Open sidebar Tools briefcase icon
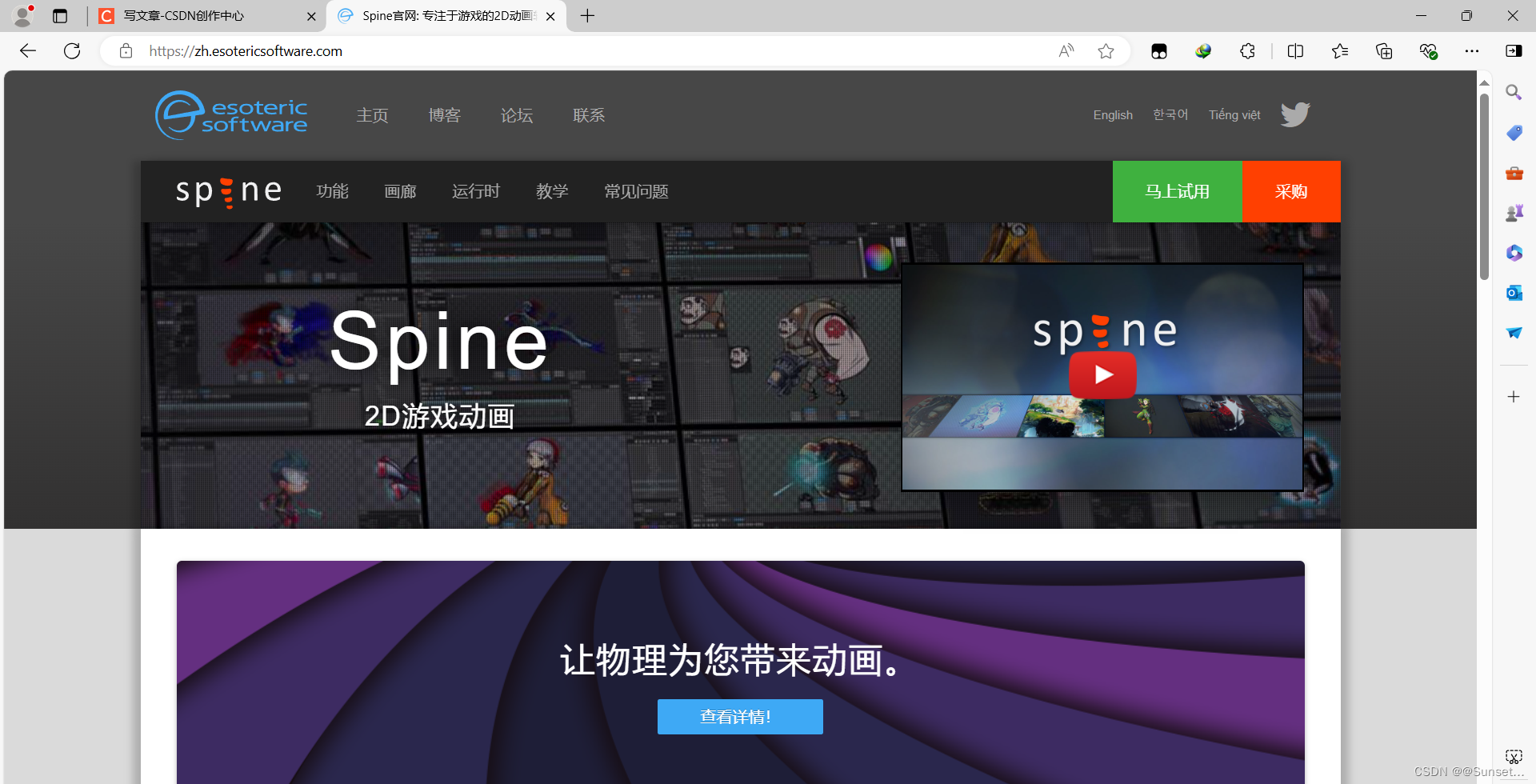This screenshot has height=784, width=1536. [1514, 173]
